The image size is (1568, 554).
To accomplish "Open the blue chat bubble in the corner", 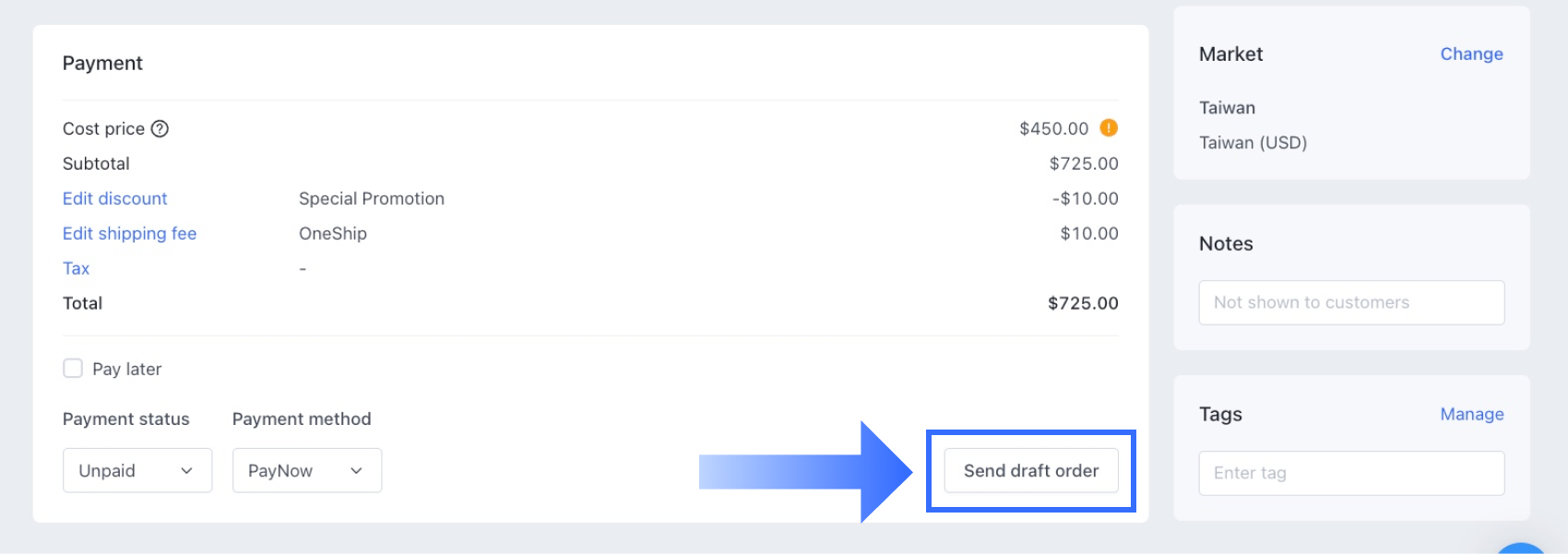I will click(1520, 549).
